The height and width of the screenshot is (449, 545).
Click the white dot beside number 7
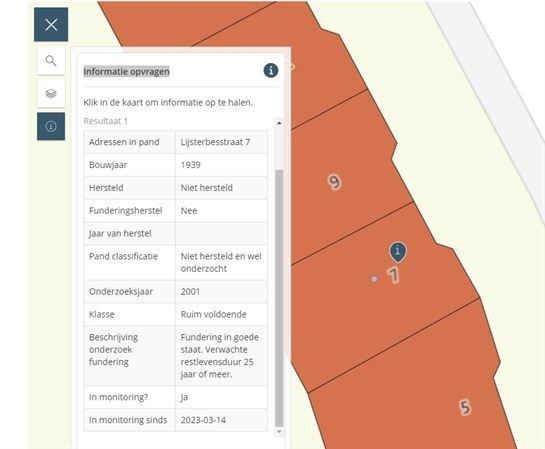[x=374, y=279]
